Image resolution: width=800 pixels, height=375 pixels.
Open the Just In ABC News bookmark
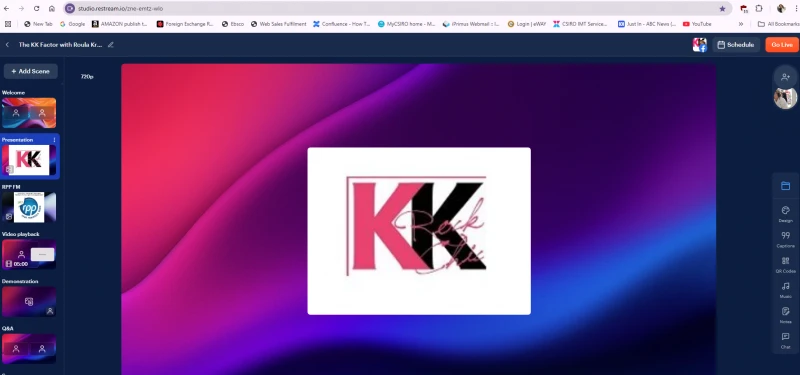pyautogui.click(x=647, y=24)
